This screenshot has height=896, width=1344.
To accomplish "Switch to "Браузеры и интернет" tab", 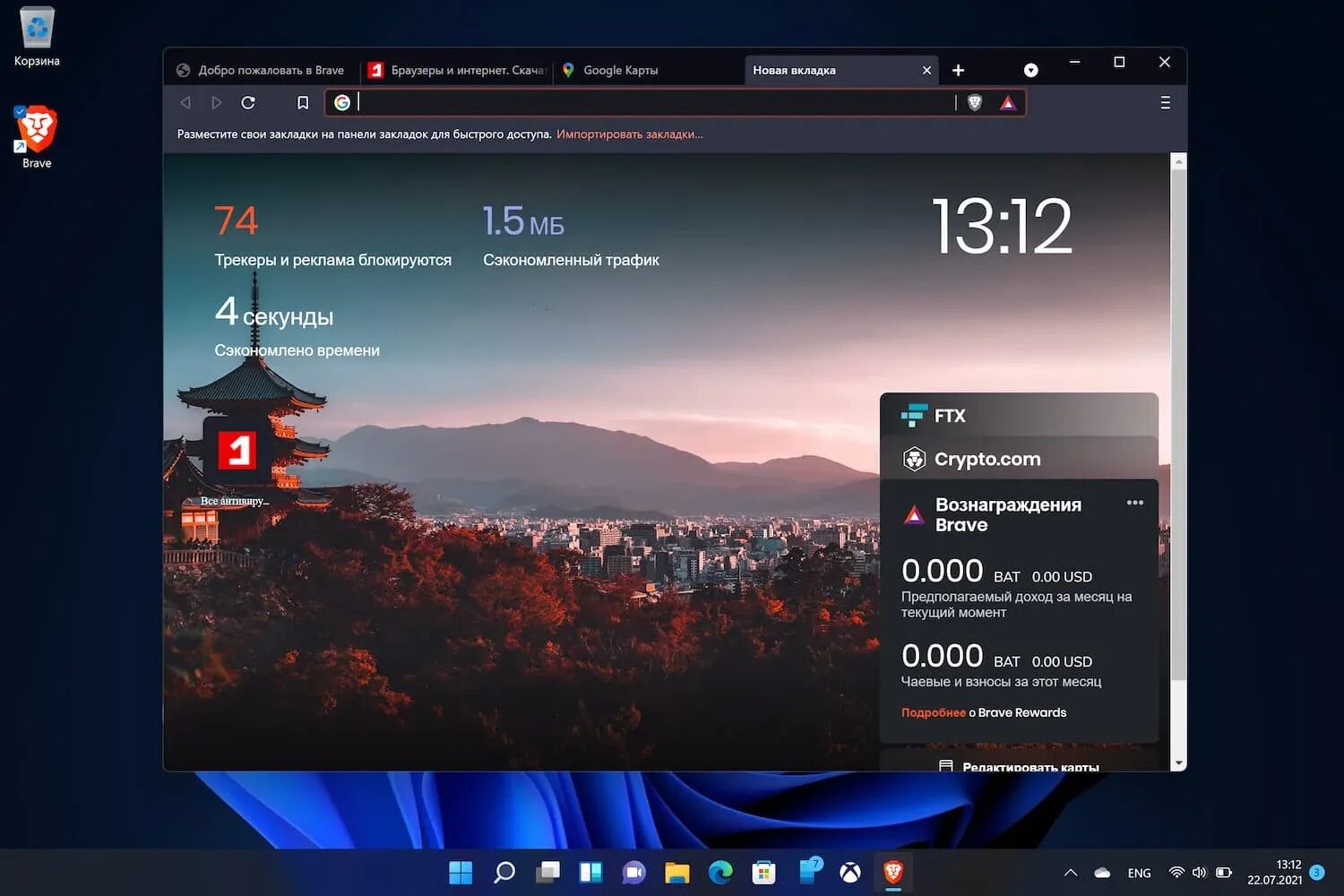I will point(457,70).
